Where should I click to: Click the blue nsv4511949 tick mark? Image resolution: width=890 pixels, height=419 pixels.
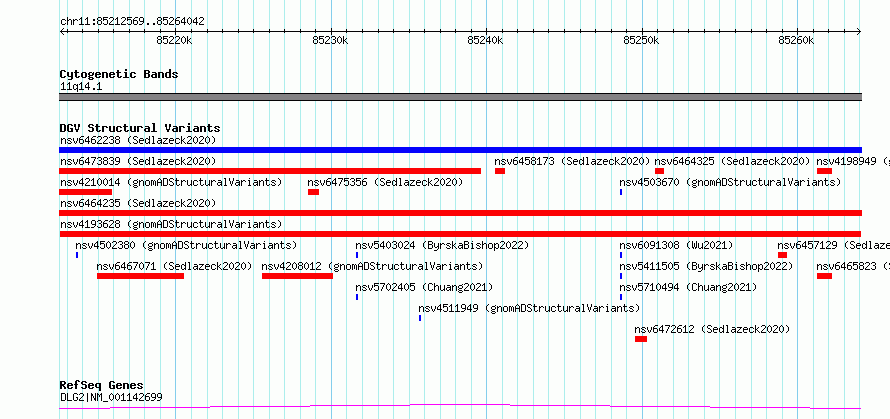(x=420, y=319)
